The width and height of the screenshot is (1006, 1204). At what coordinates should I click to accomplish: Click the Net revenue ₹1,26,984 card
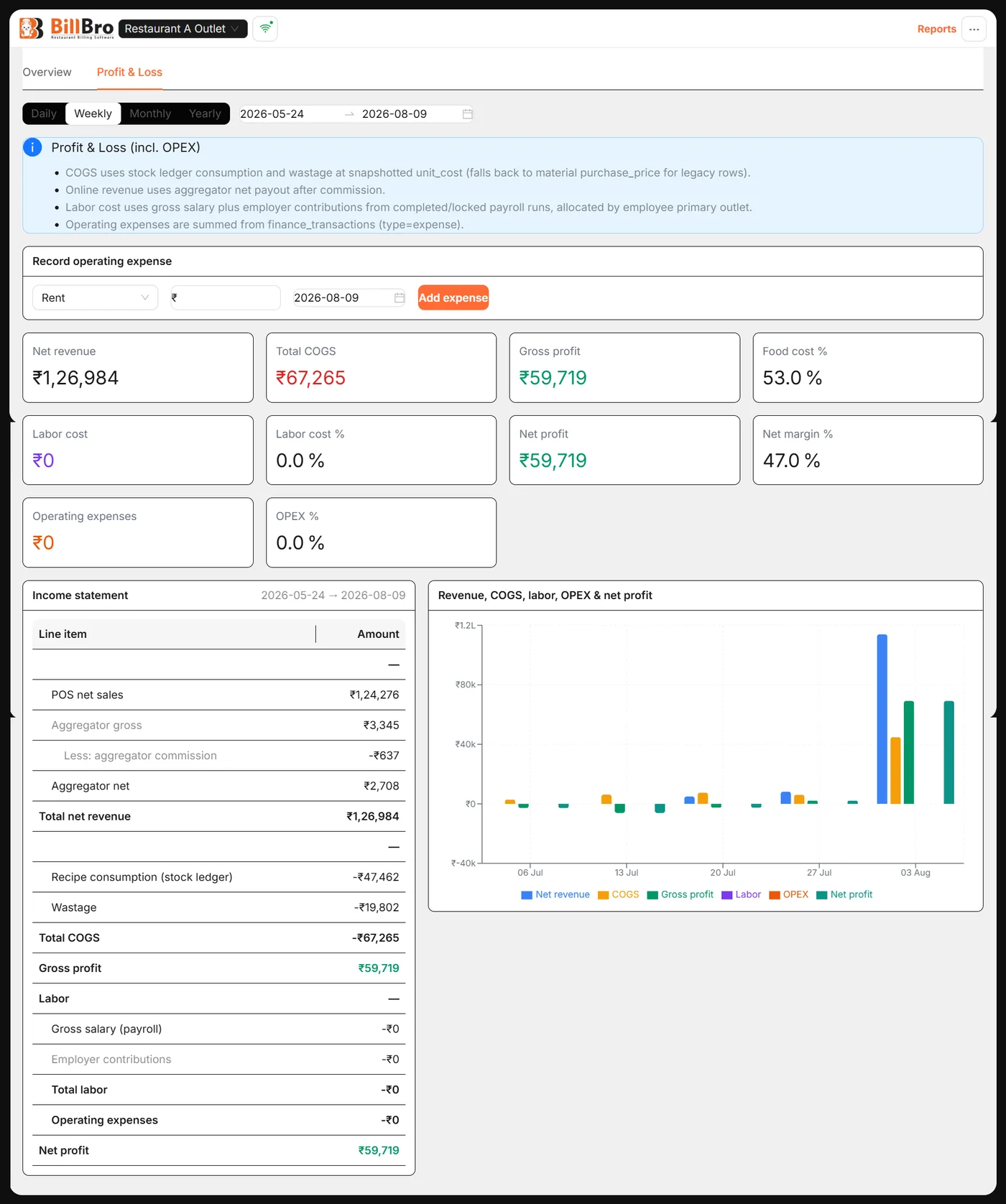click(138, 368)
